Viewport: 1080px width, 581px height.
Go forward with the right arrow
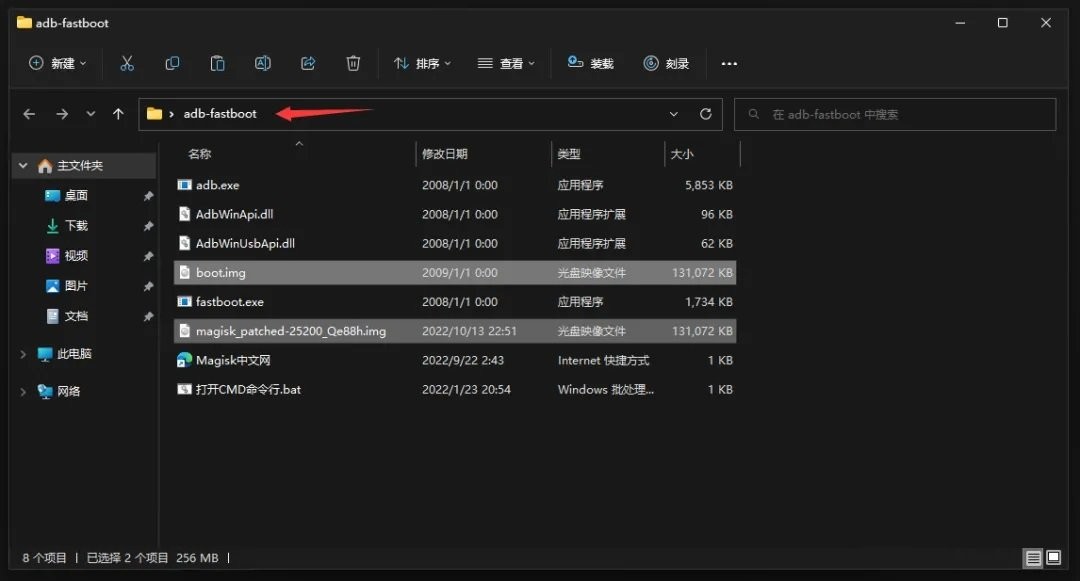pos(62,114)
